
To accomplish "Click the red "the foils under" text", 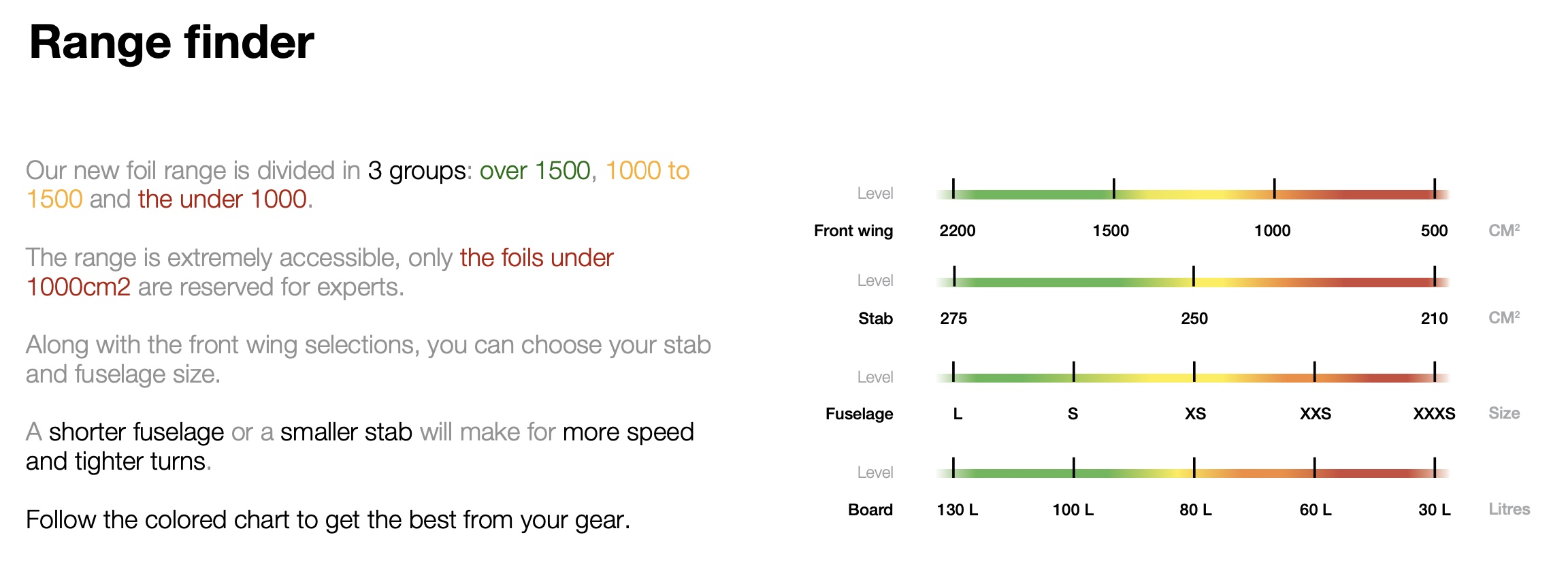I will pos(536,258).
